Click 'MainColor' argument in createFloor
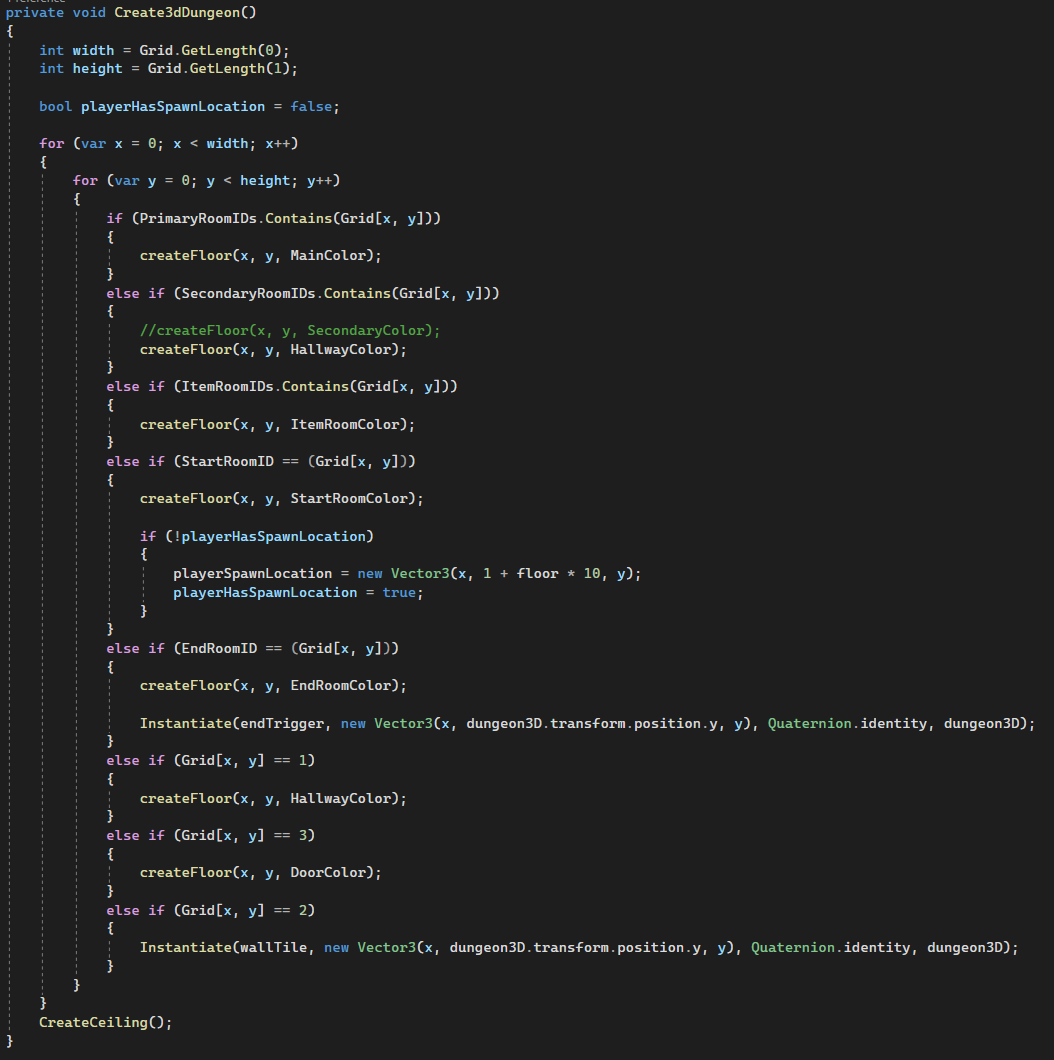The width and height of the screenshot is (1054, 1060). click(x=327, y=256)
